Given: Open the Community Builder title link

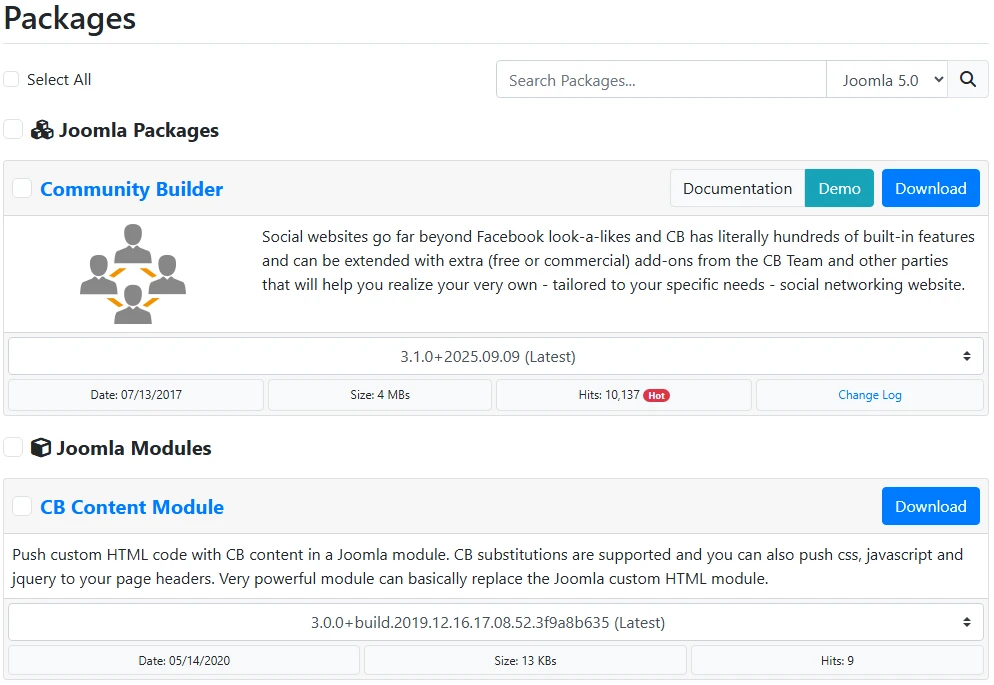Looking at the screenshot, I should pos(131,189).
